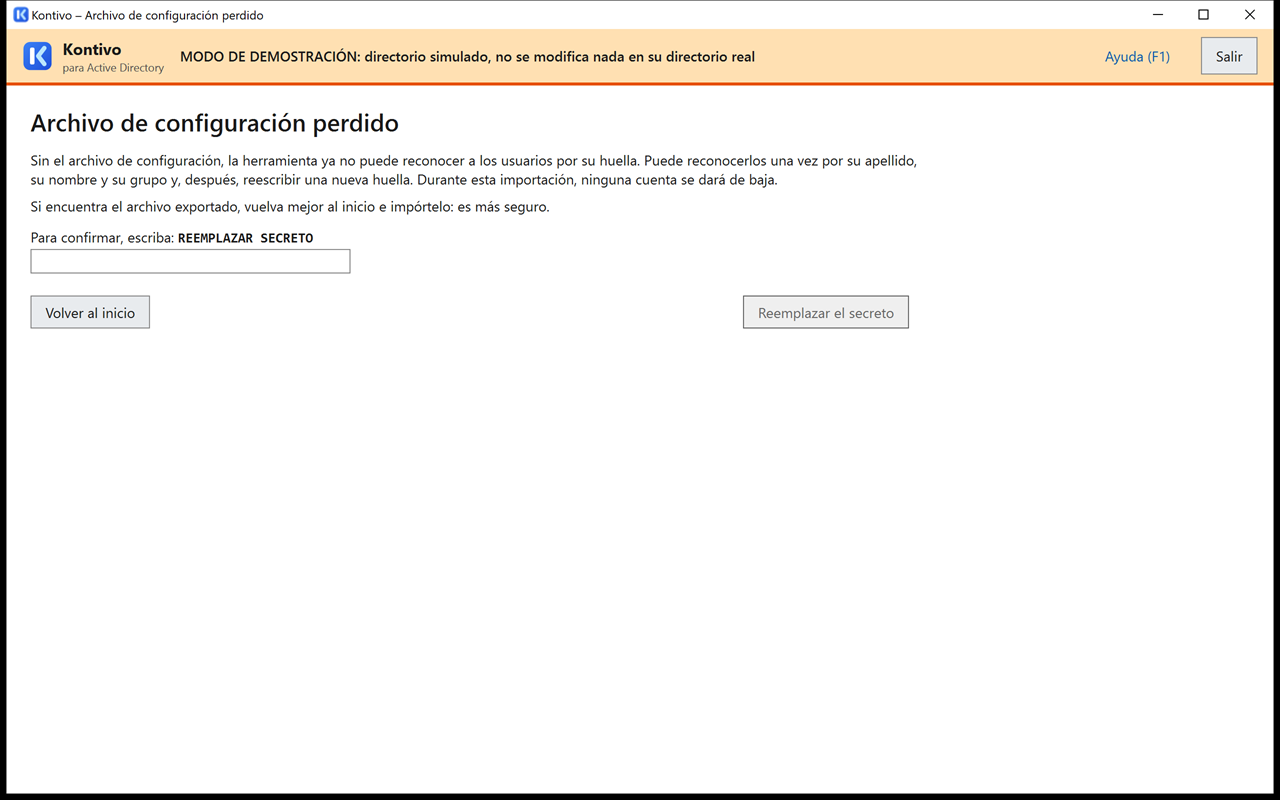Screen dimensions: 1280x800
Task: Open Ayuda (F1) help link
Action: pyautogui.click(x=1137, y=57)
